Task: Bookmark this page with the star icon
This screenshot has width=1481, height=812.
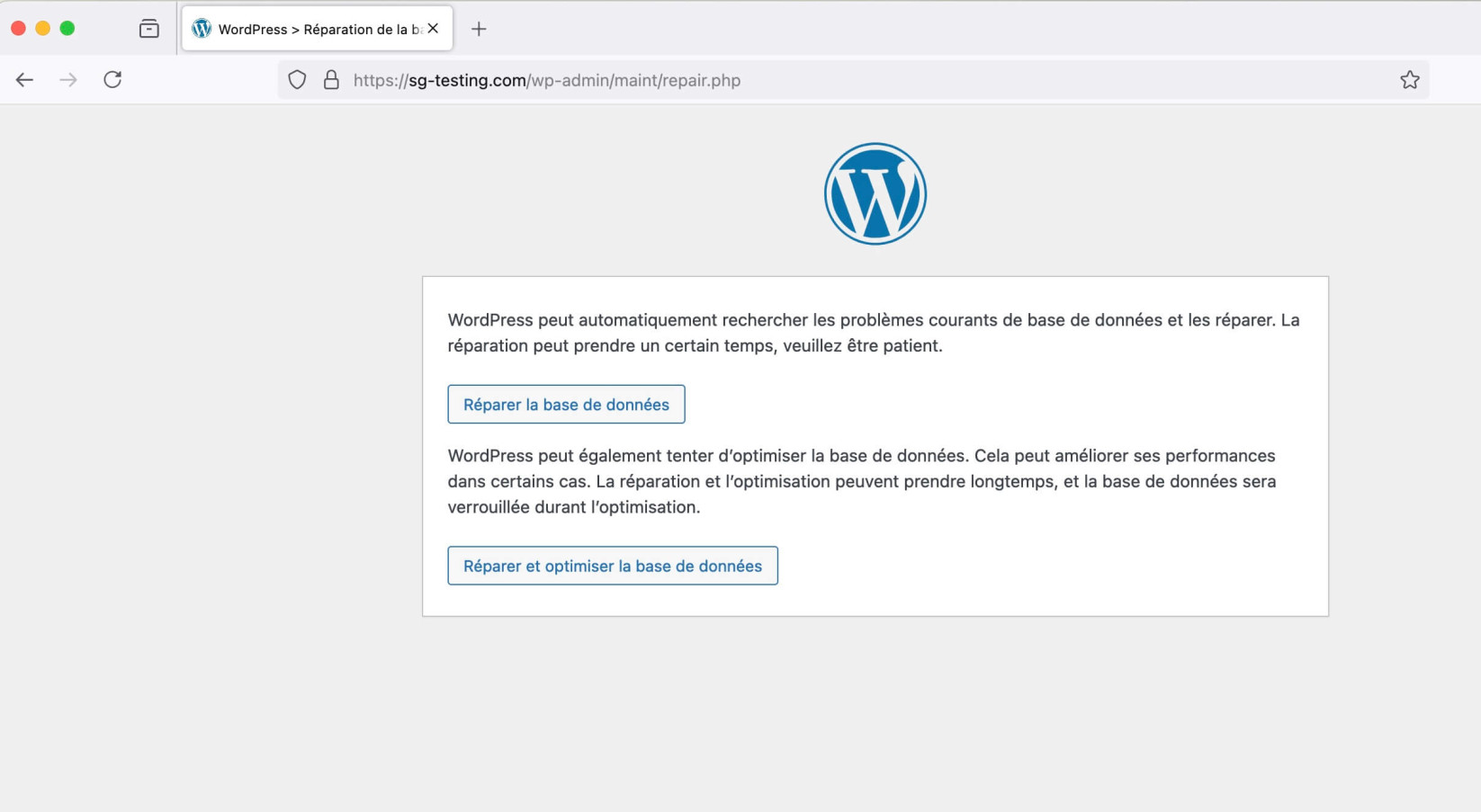Action: (1409, 80)
